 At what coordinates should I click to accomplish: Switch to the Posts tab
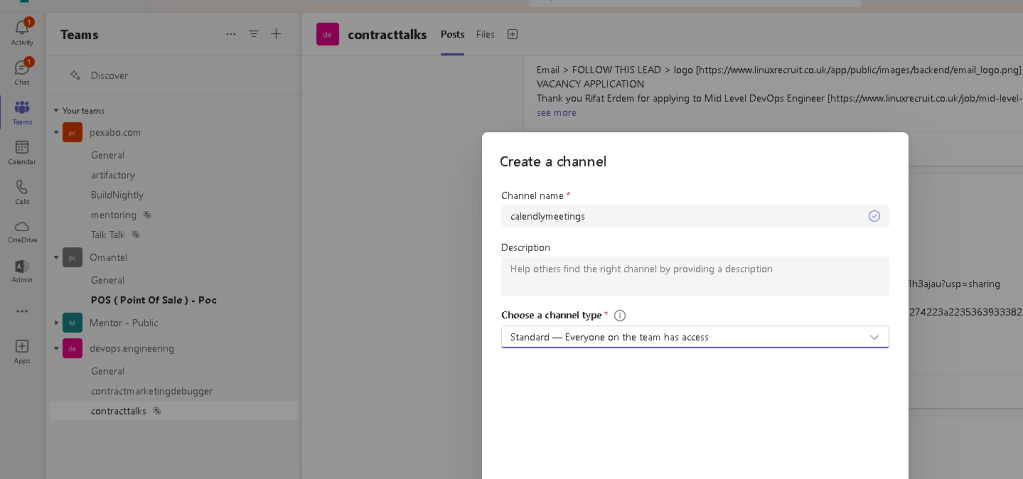[x=452, y=34]
